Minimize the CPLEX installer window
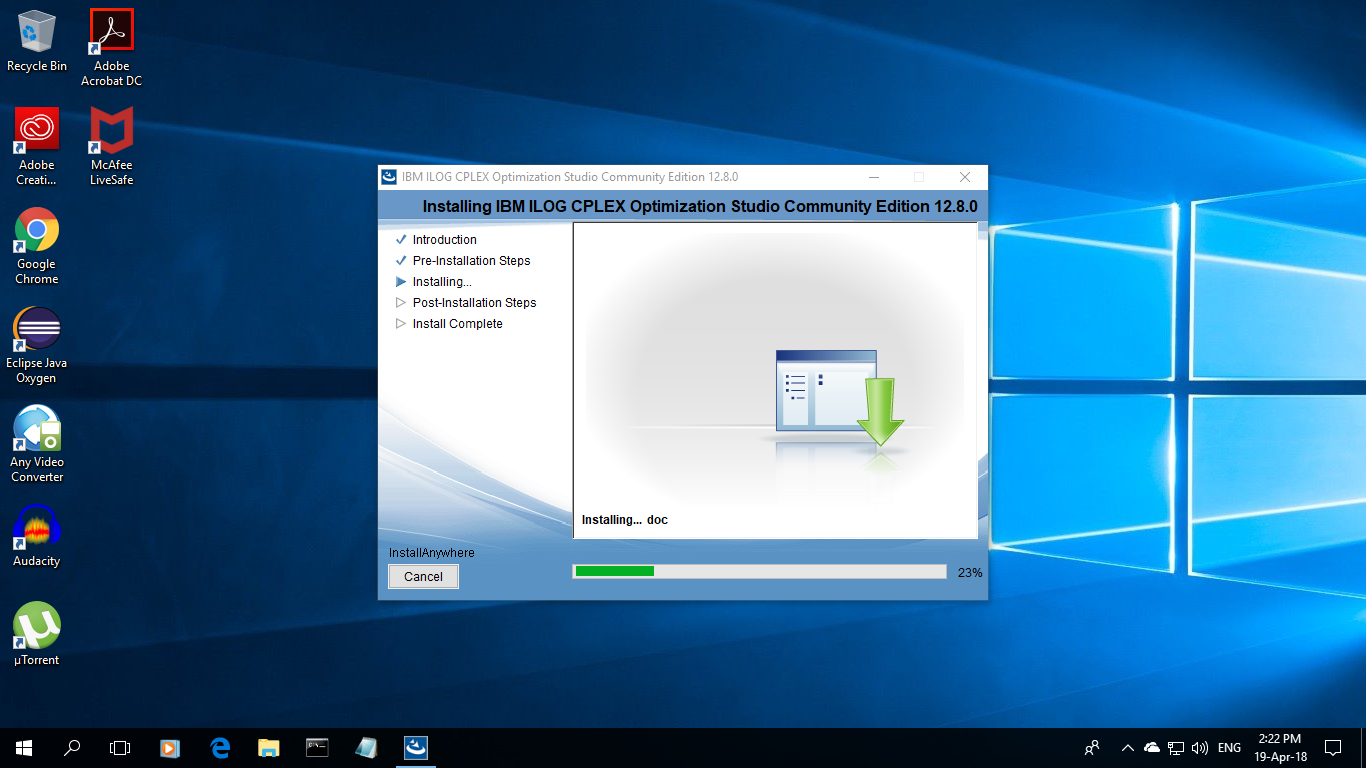Image resolution: width=1366 pixels, height=768 pixels. 873,177
